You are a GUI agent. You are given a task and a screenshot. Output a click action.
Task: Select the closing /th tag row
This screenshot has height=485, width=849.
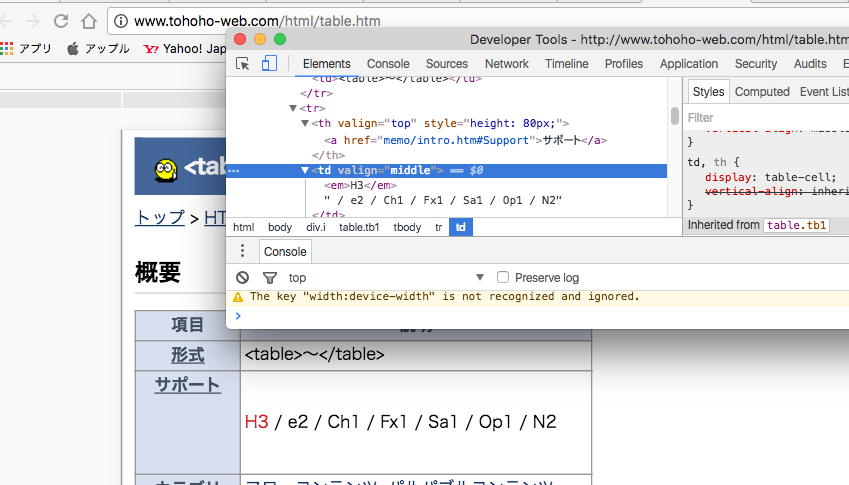tap(329, 155)
